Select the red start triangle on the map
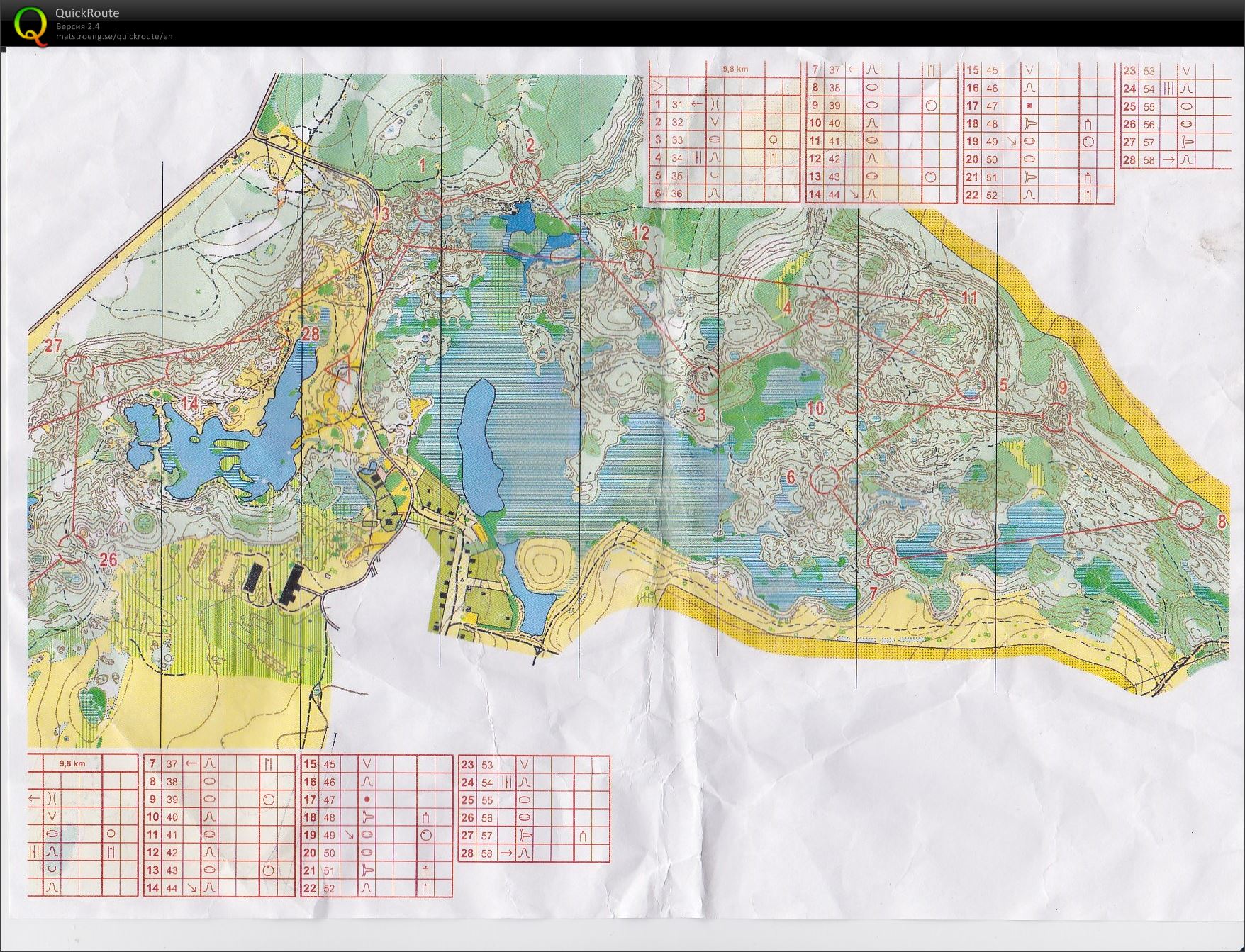 (339, 371)
